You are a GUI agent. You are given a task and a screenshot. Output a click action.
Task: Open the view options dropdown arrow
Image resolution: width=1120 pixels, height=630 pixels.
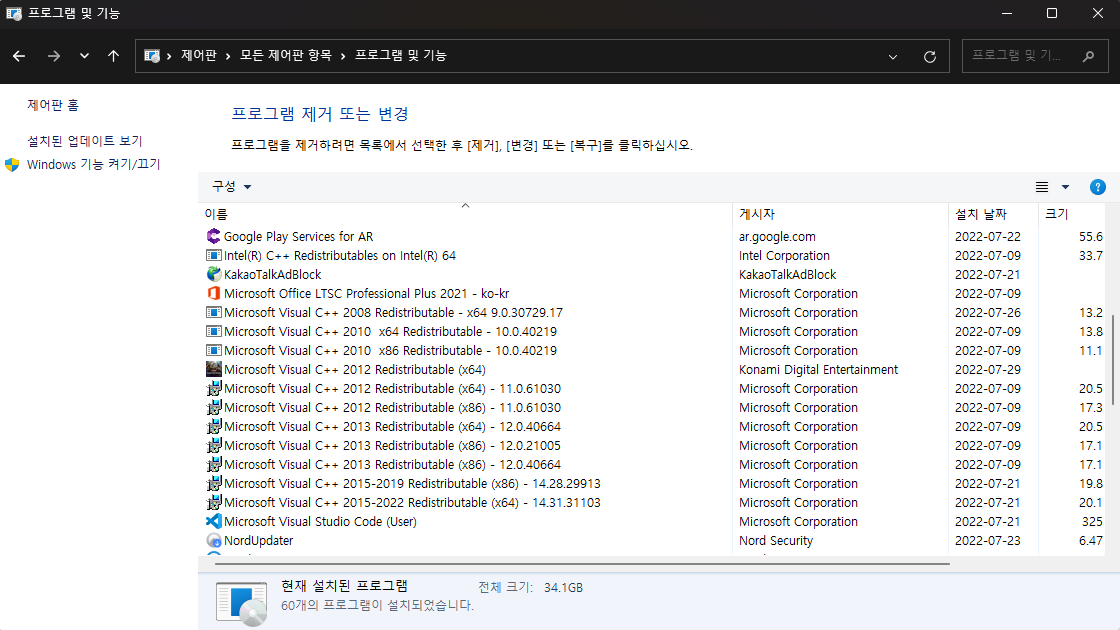coord(1065,187)
